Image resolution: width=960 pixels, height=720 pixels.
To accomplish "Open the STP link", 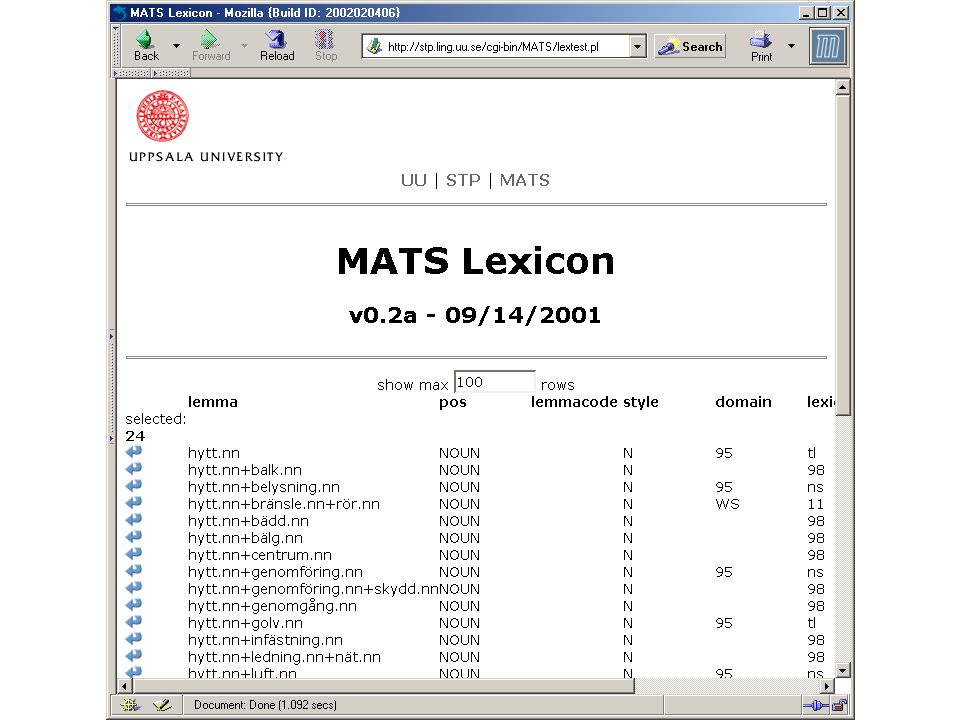I will [463, 180].
